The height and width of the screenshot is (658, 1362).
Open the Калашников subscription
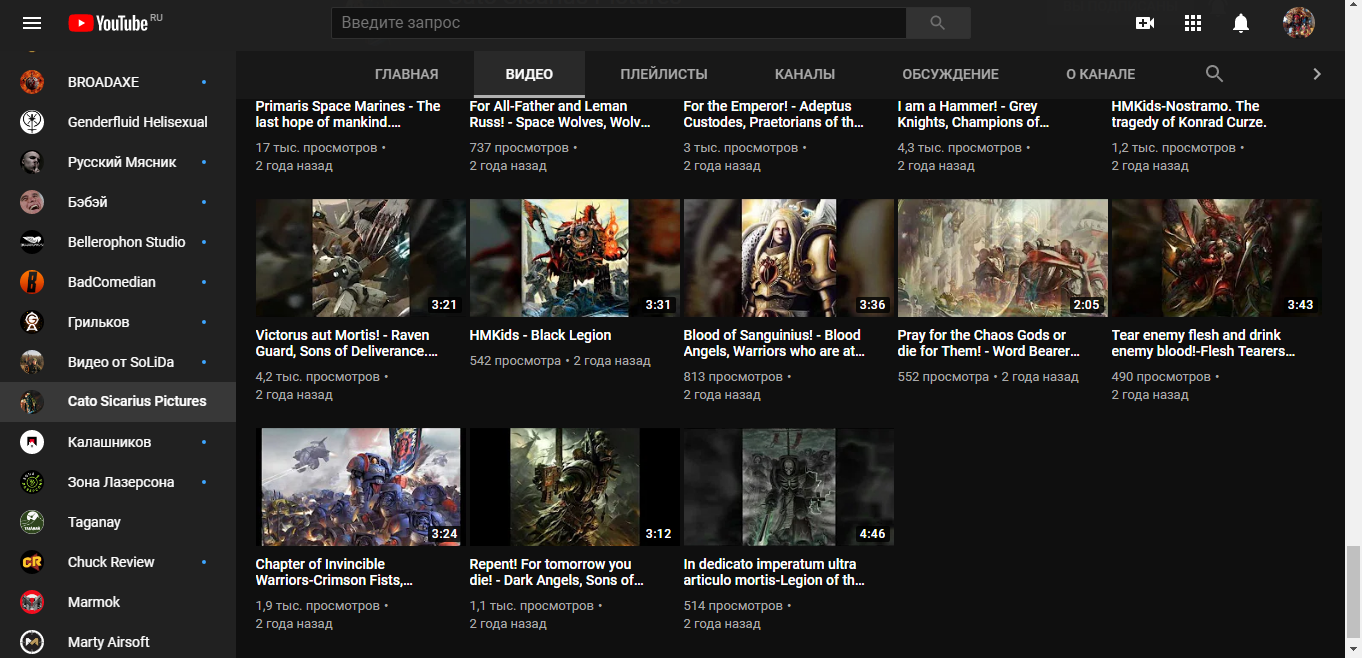click(x=109, y=442)
